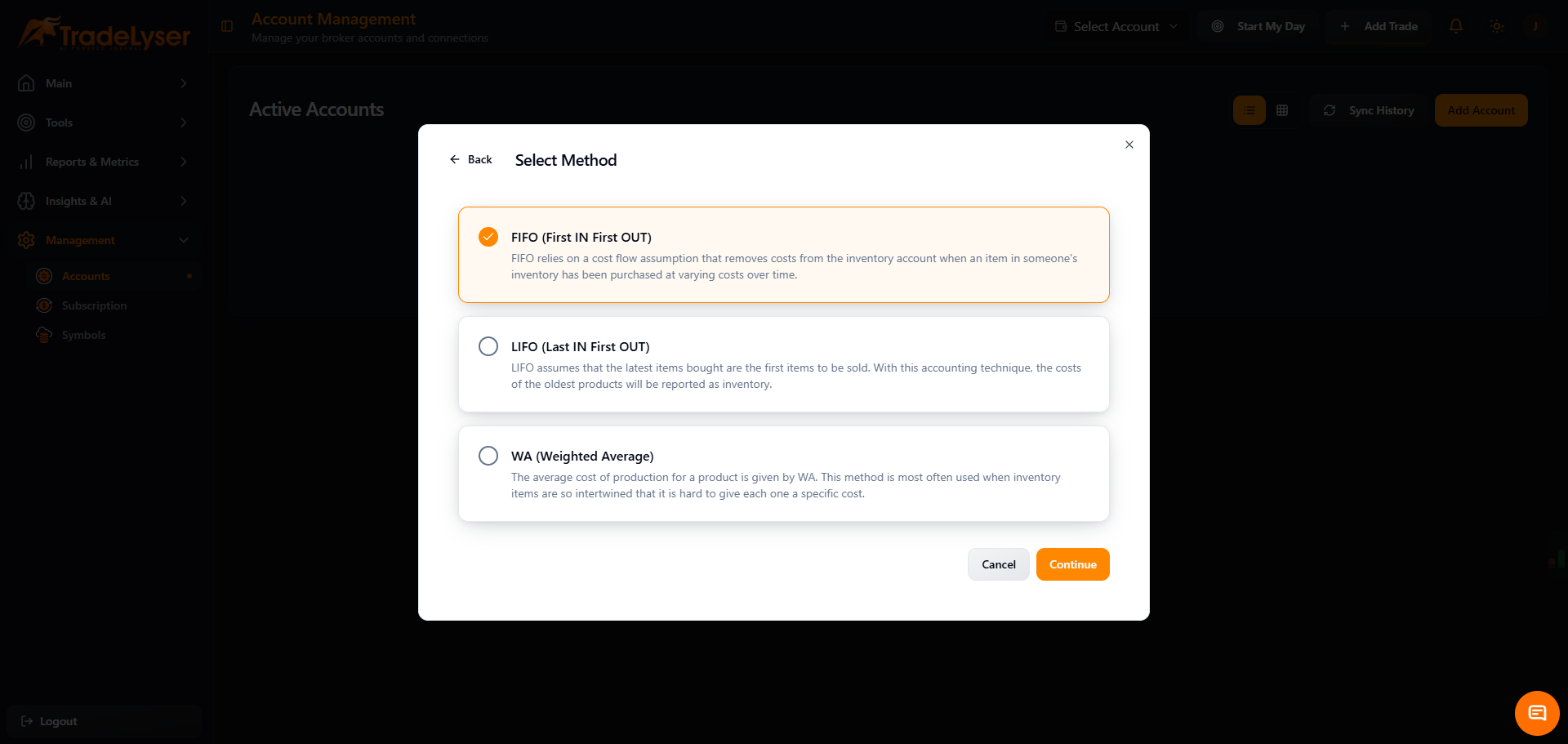Click the notification bell icon
Viewport: 1568px width, 744px height.
click(1456, 26)
